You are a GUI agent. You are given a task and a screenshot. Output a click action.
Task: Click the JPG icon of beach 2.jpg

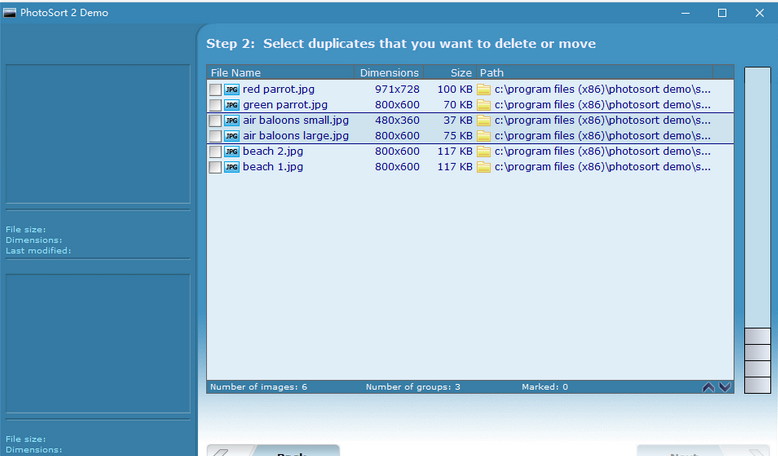[232, 151]
